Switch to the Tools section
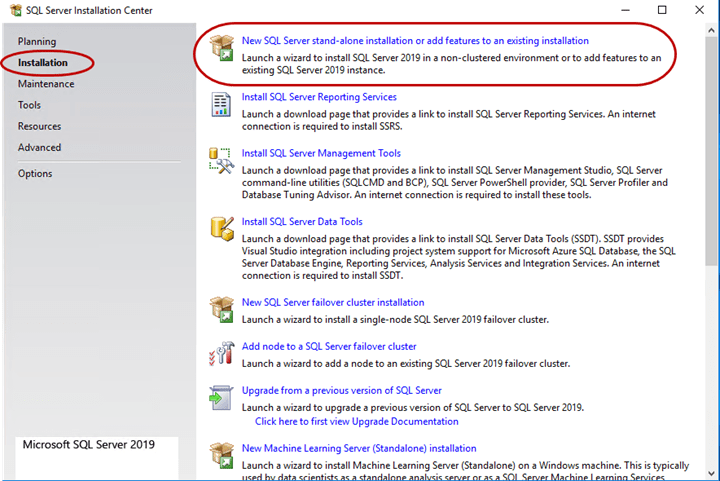Image resolution: width=720 pixels, height=481 pixels. pyautogui.click(x=29, y=105)
